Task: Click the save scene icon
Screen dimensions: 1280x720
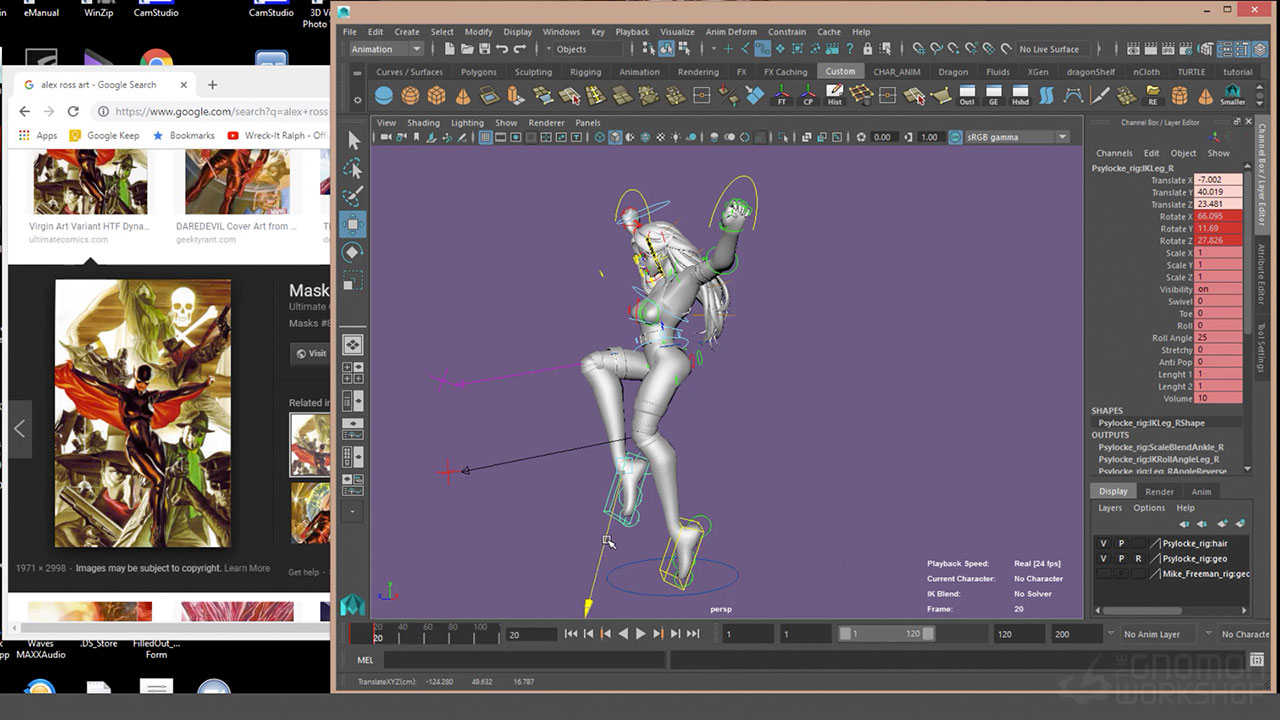Action: tap(484, 49)
